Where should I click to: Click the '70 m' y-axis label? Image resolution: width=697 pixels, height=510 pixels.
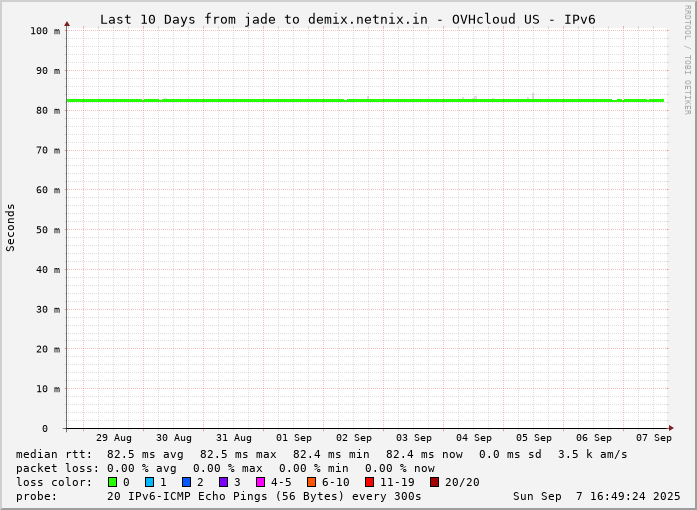(48, 150)
